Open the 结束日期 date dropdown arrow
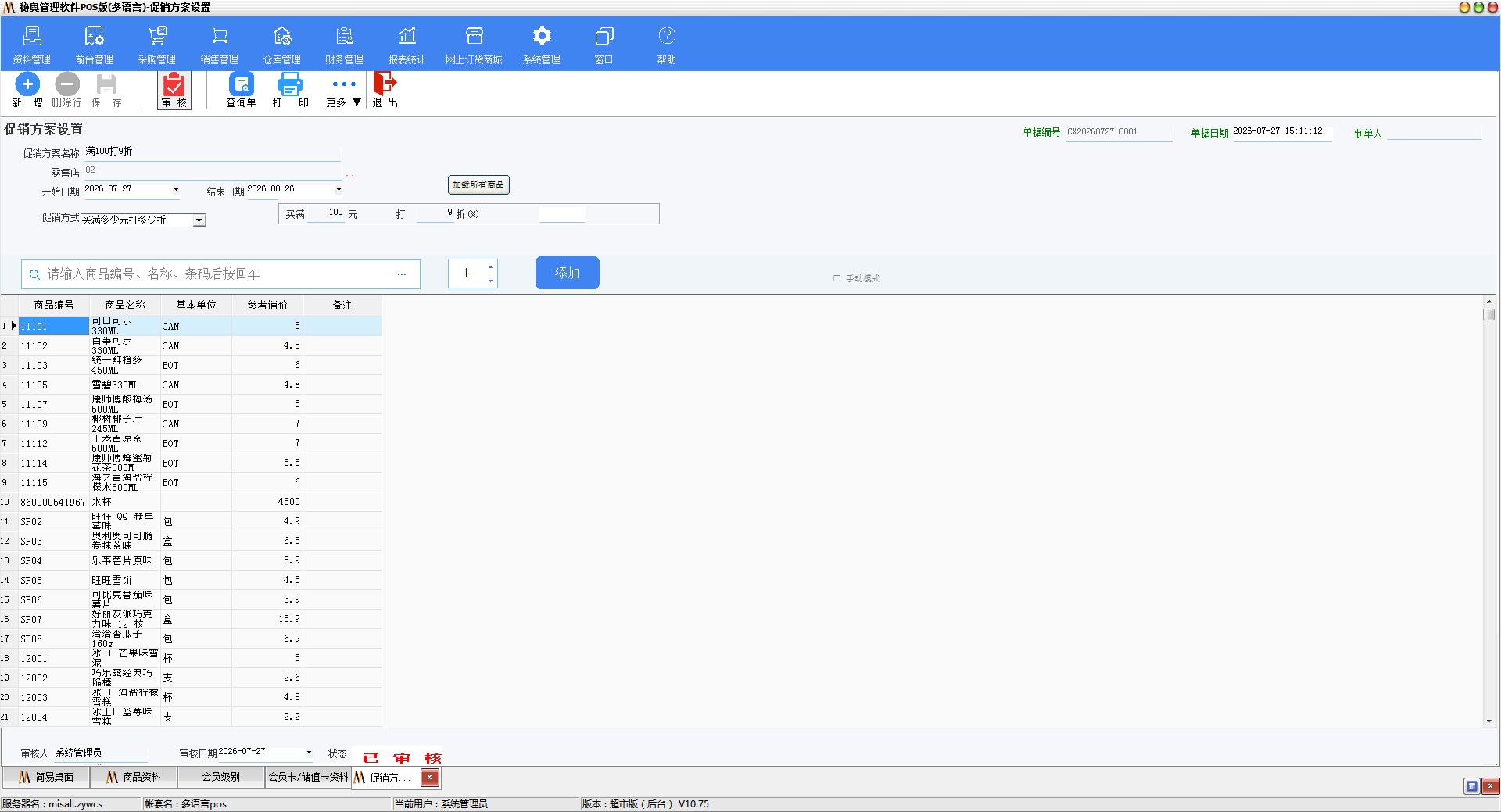This screenshot has width=1501, height=812. 339,189
